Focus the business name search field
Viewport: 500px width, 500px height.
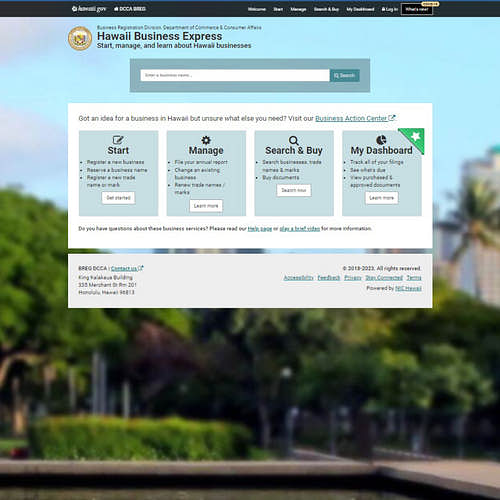235,75
